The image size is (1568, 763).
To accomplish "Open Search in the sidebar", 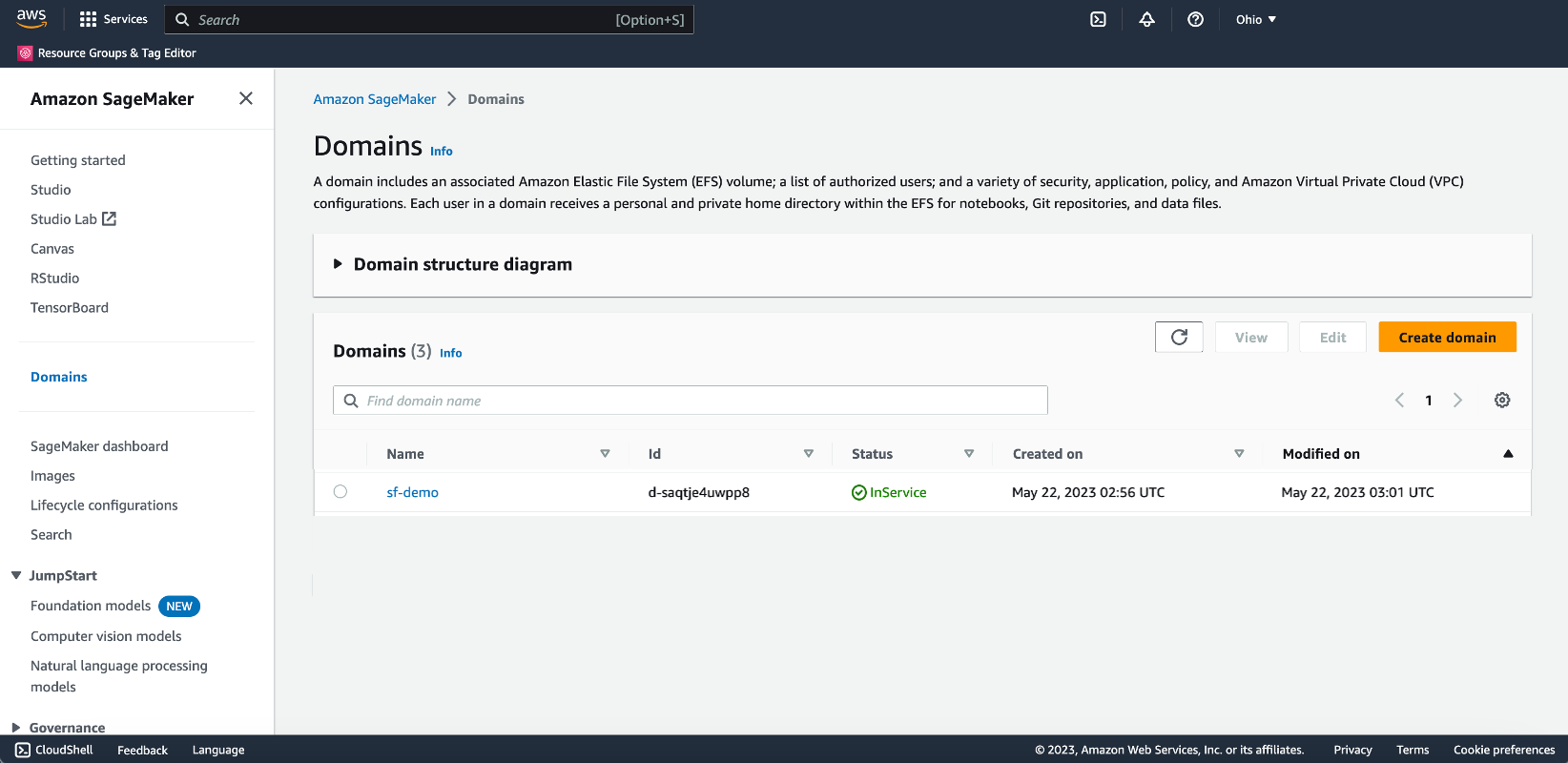I will point(52,535).
